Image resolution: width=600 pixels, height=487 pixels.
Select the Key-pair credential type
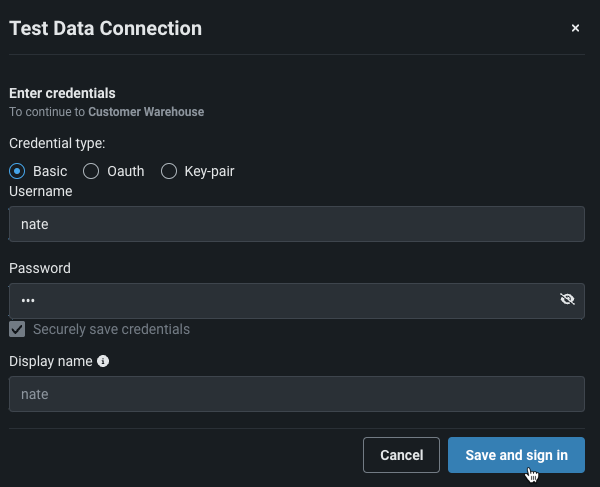(x=169, y=171)
